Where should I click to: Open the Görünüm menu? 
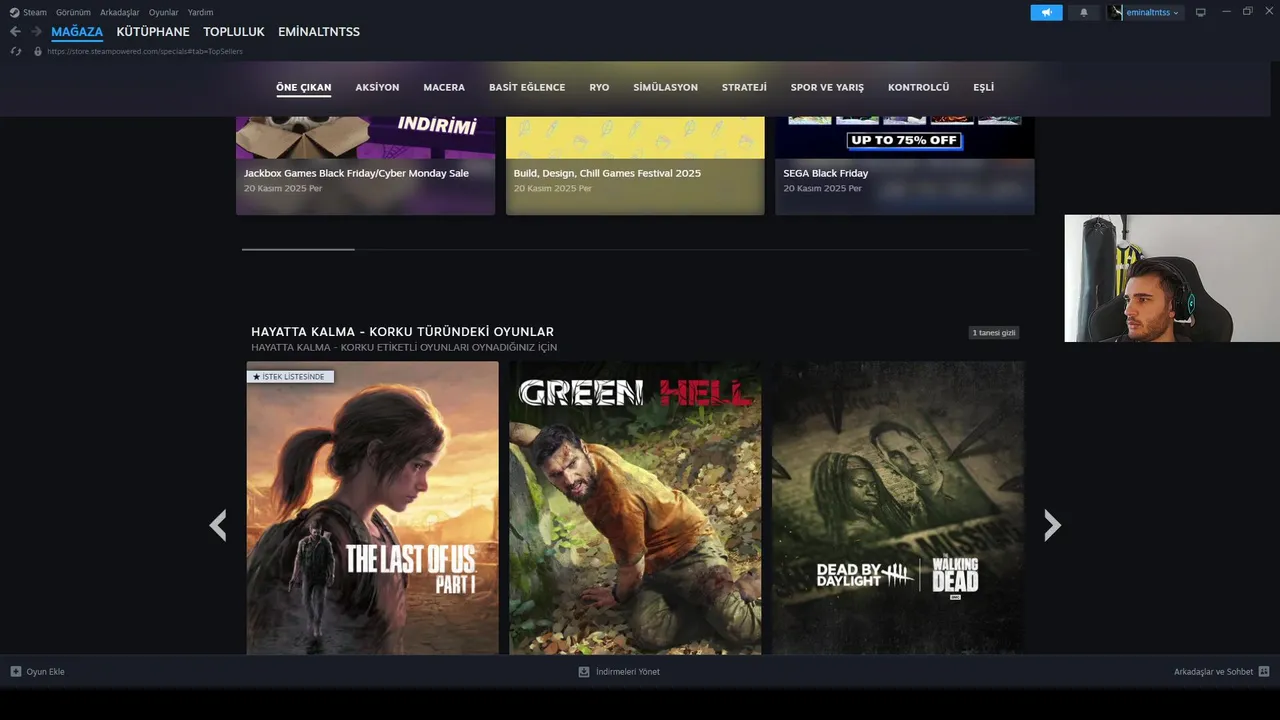(73, 12)
